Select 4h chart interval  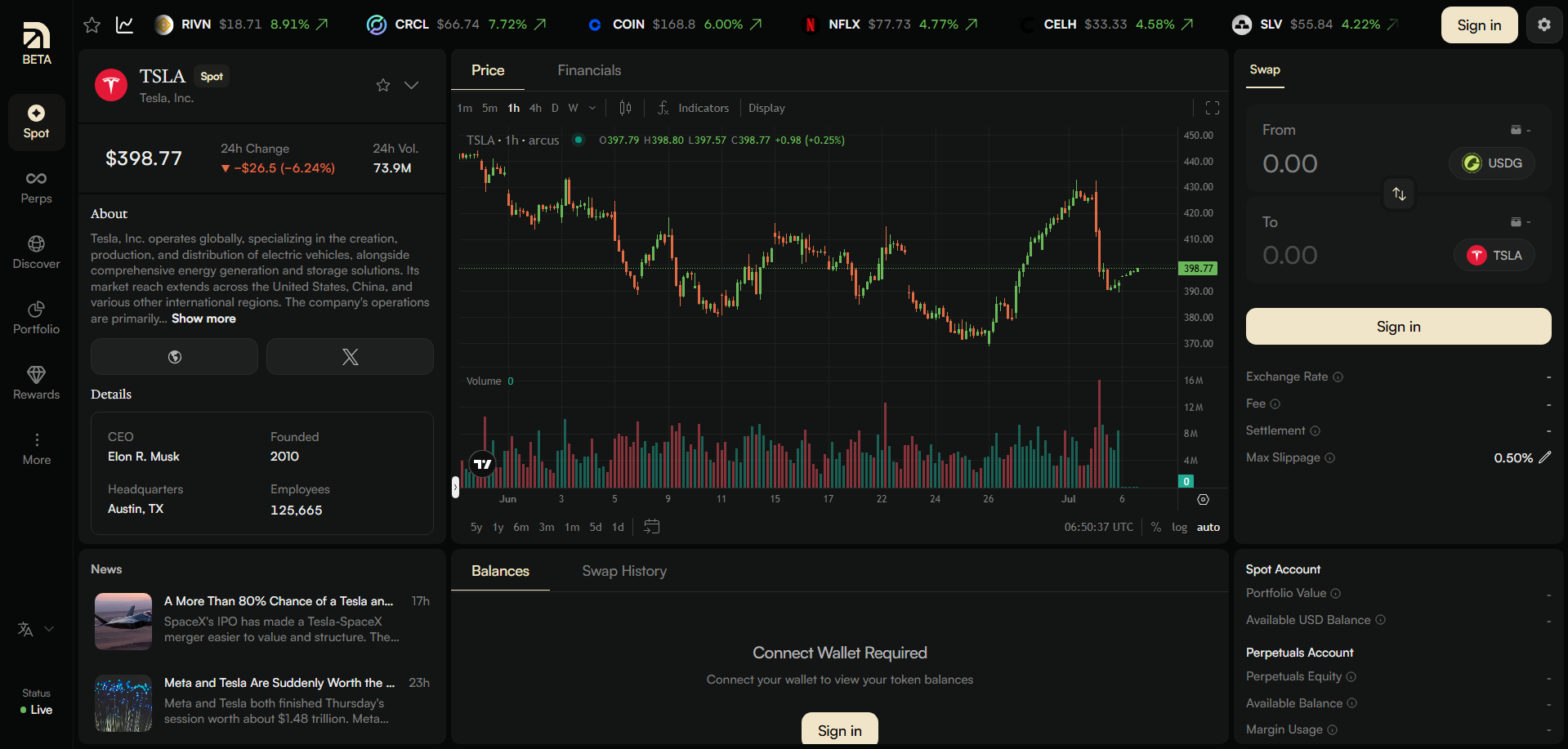(535, 108)
